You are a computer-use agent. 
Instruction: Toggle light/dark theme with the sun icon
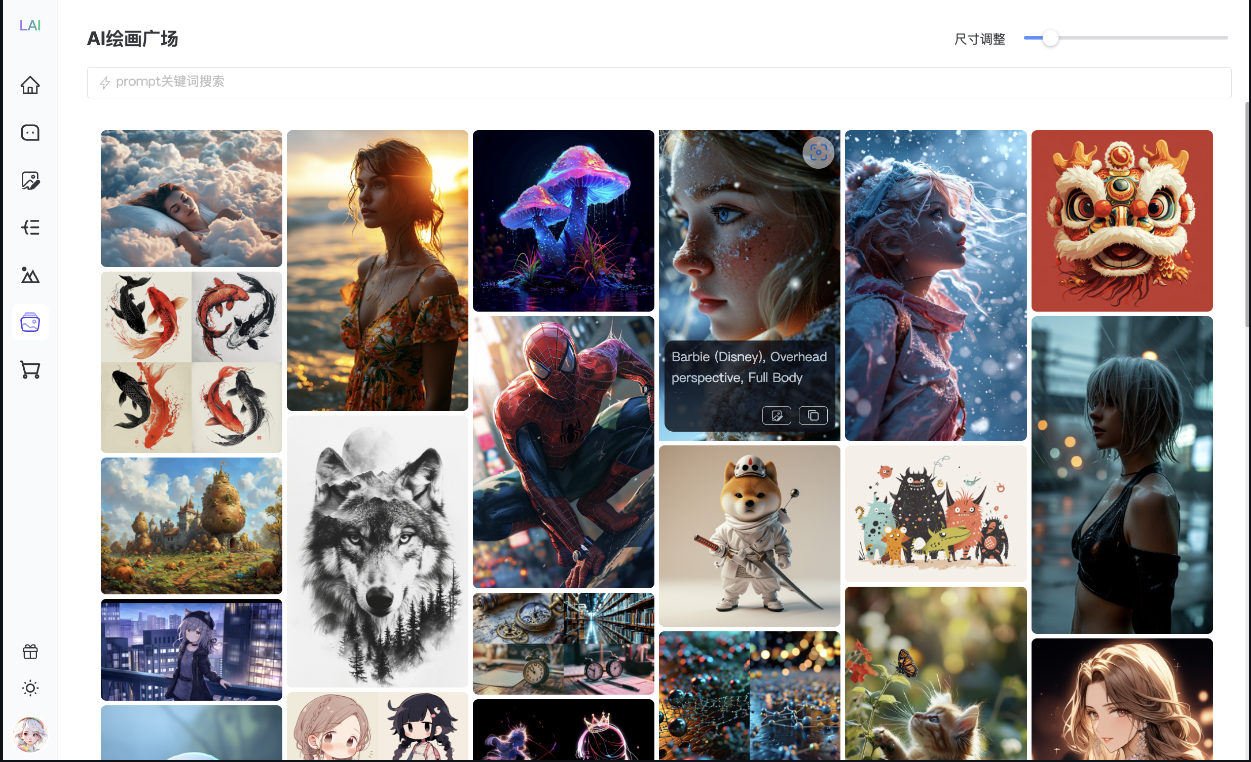[x=30, y=688]
